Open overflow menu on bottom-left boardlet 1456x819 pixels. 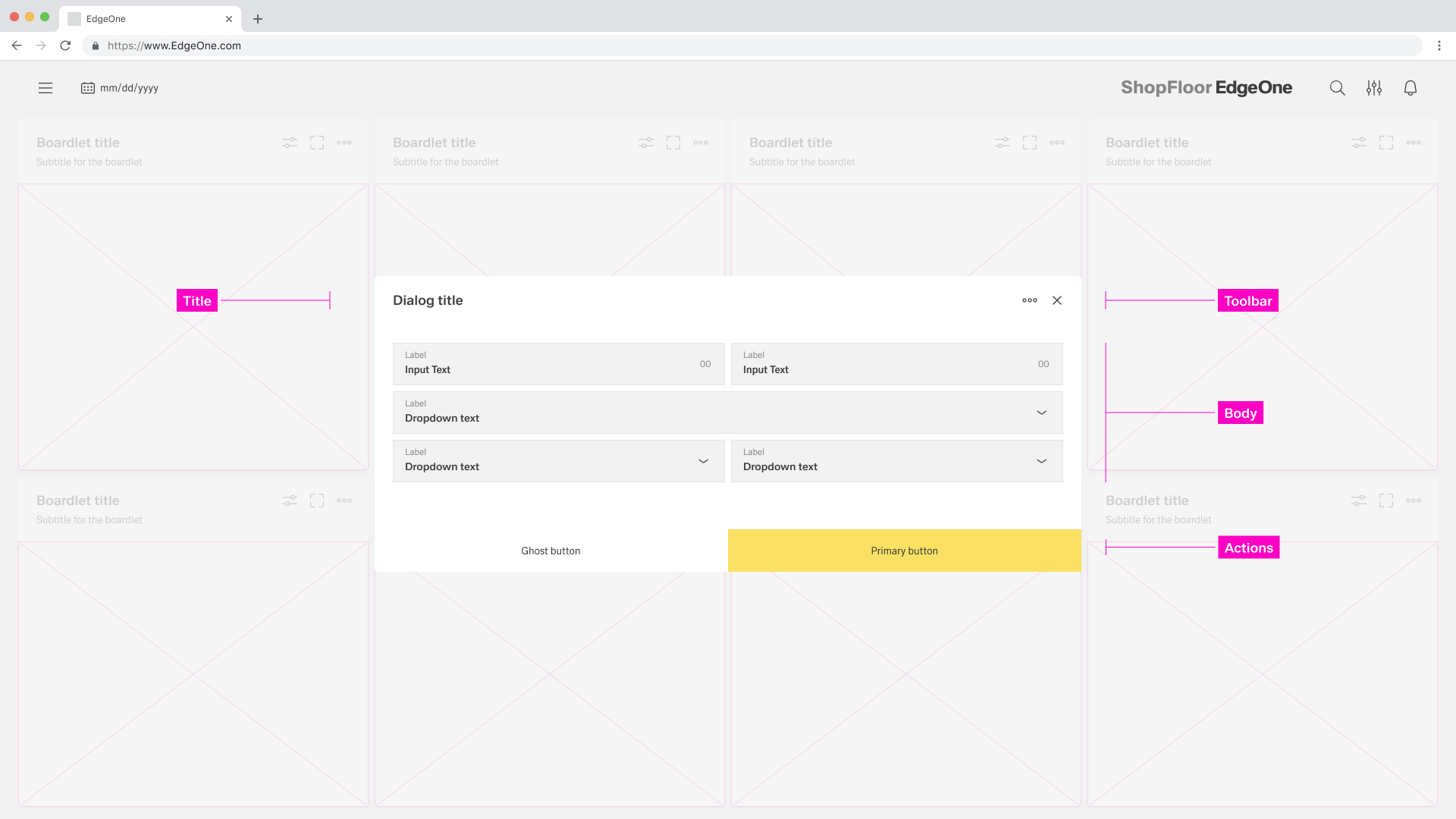344,500
